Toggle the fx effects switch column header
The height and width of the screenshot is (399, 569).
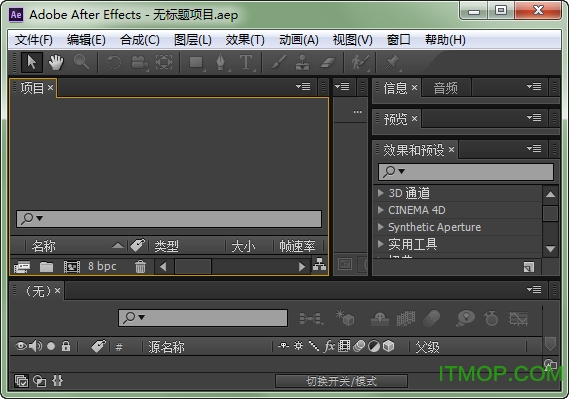tap(329, 346)
